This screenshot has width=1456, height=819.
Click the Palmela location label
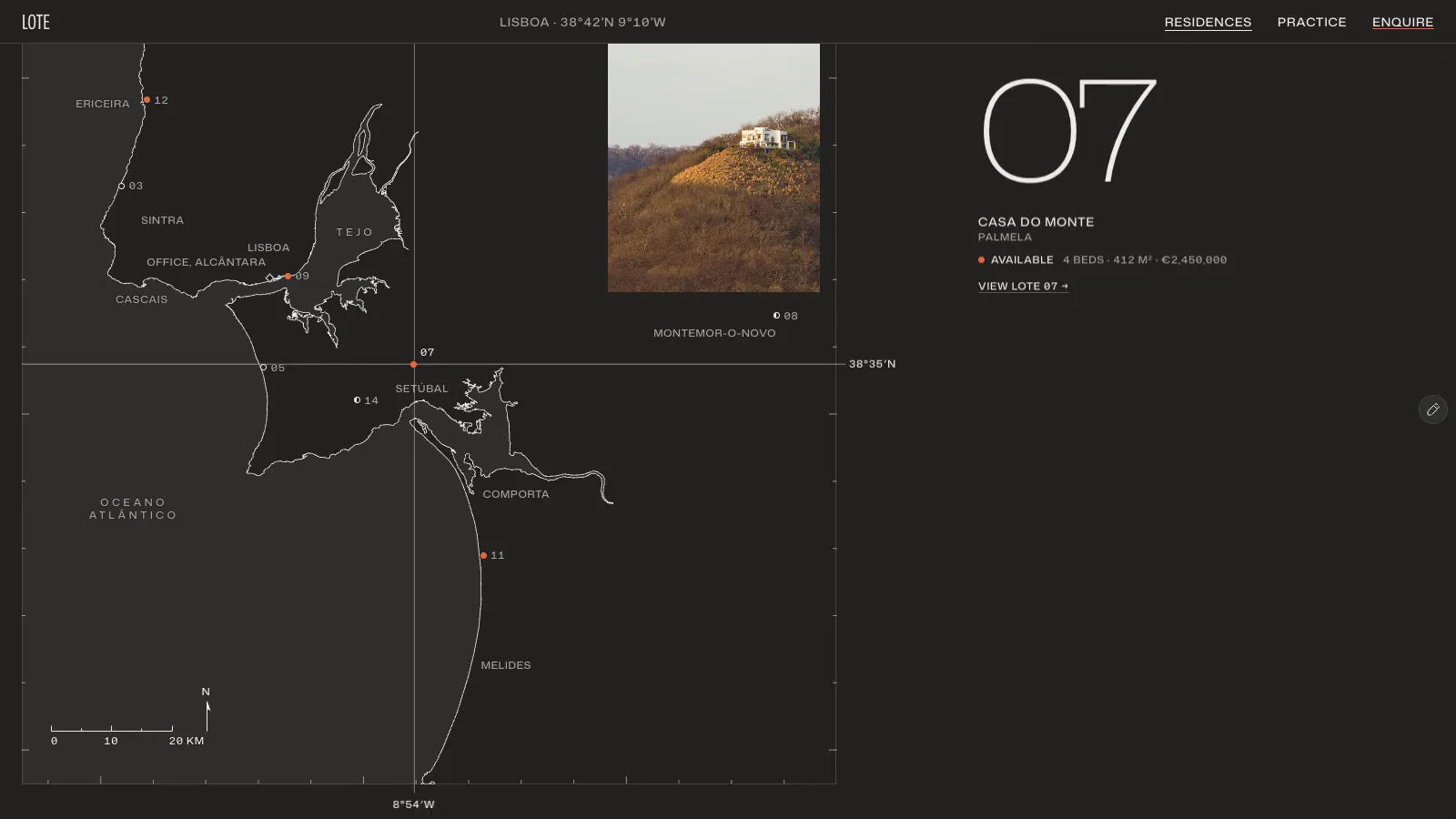[x=1005, y=237]
